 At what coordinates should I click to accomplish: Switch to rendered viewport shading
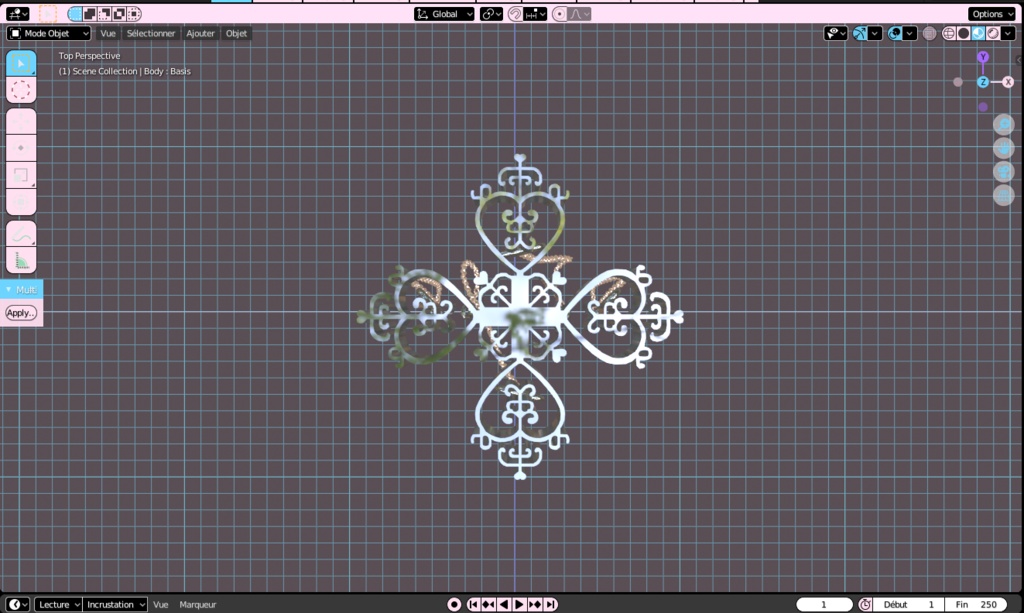[x=993, y=33]
